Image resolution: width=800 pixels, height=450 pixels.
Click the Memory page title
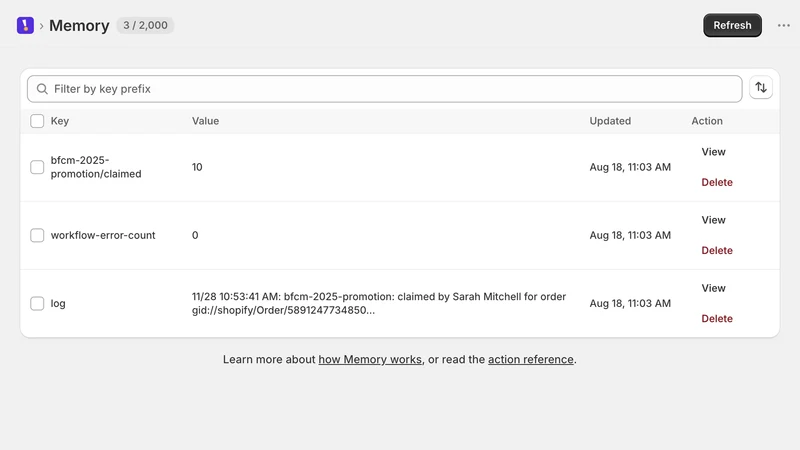coord(79,26)
